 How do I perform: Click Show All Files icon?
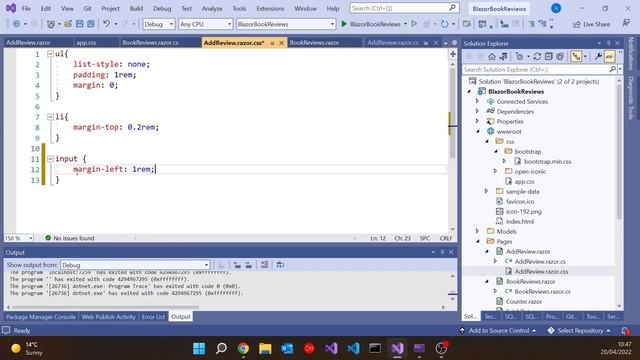(x=560, y=56)
